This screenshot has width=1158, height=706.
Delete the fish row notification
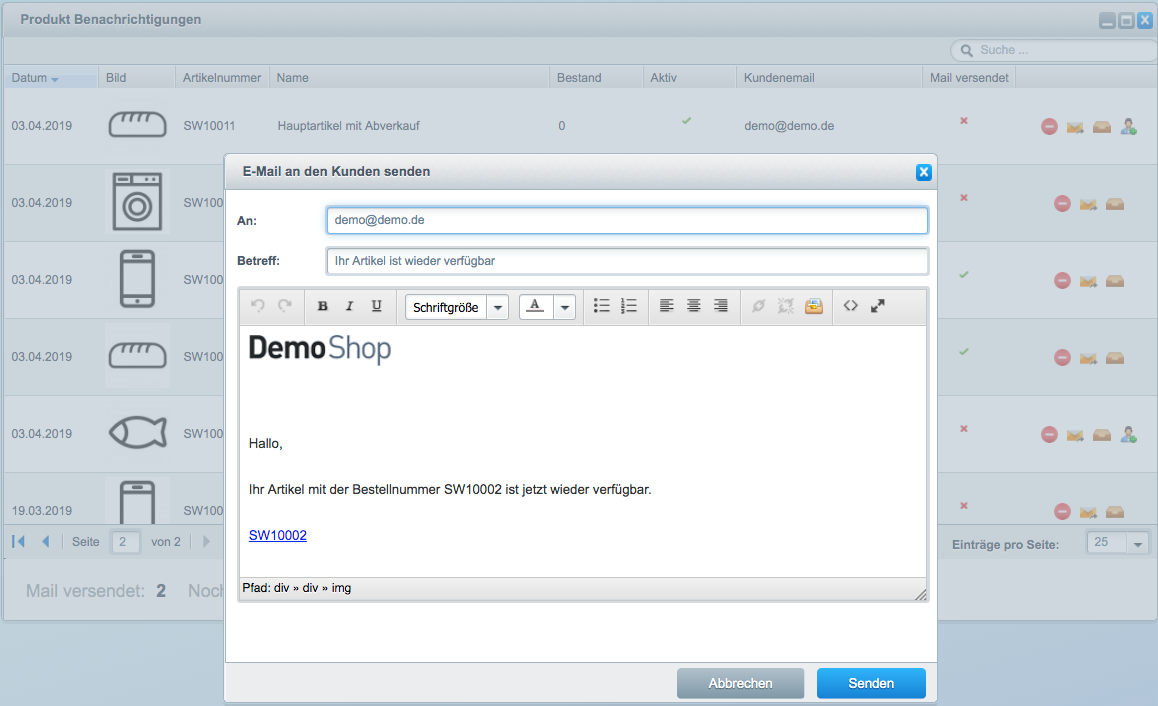(1049, 435)
